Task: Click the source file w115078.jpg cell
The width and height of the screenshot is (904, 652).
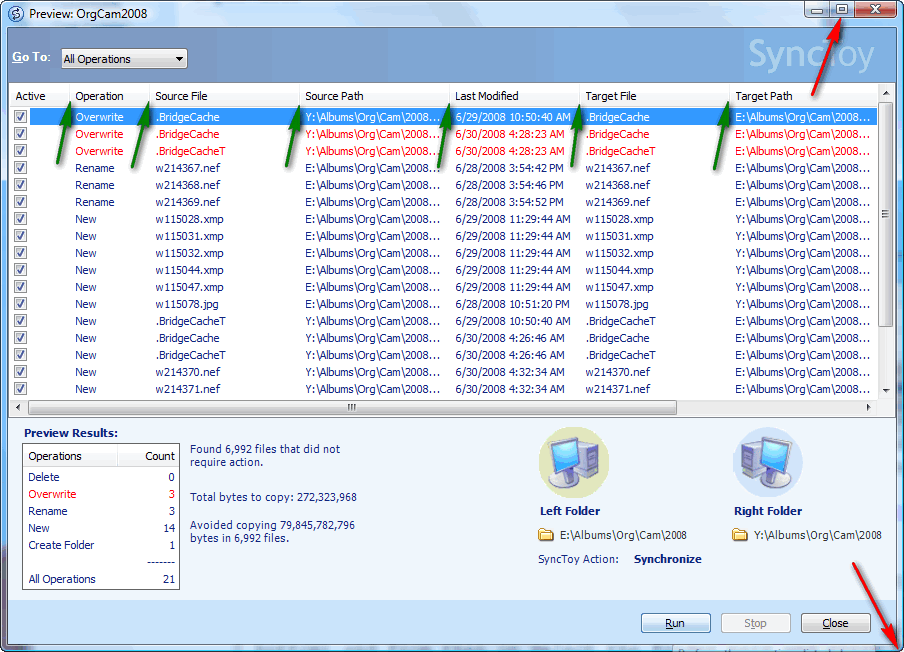Action: (x=187, y=304)
